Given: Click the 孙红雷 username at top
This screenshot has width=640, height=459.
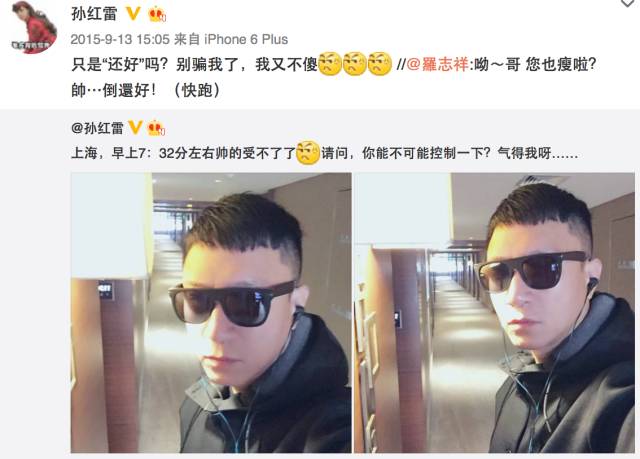Looking at the screenshot, I should click(x=94, y=14).
